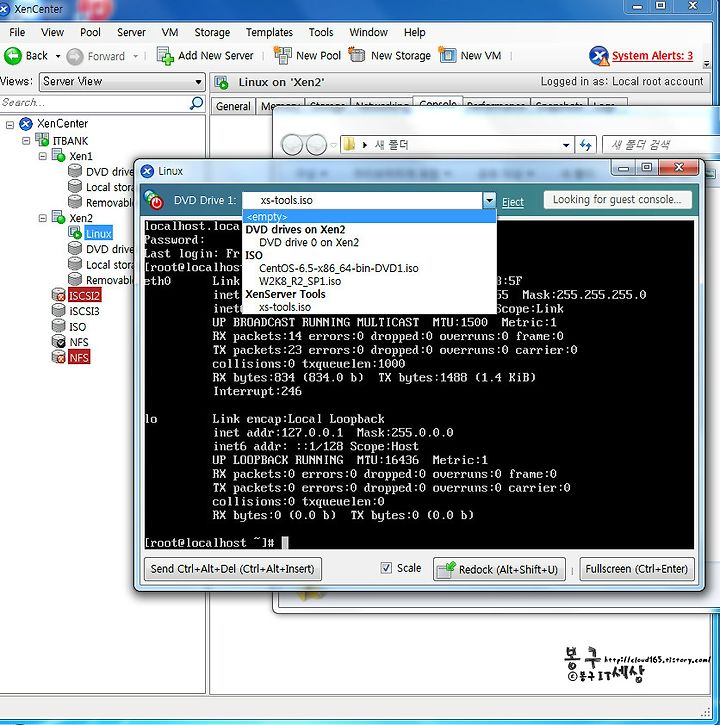
Task: Click the XenCenter root node icon
Action: pyautogui.click(x=25, y=123)
